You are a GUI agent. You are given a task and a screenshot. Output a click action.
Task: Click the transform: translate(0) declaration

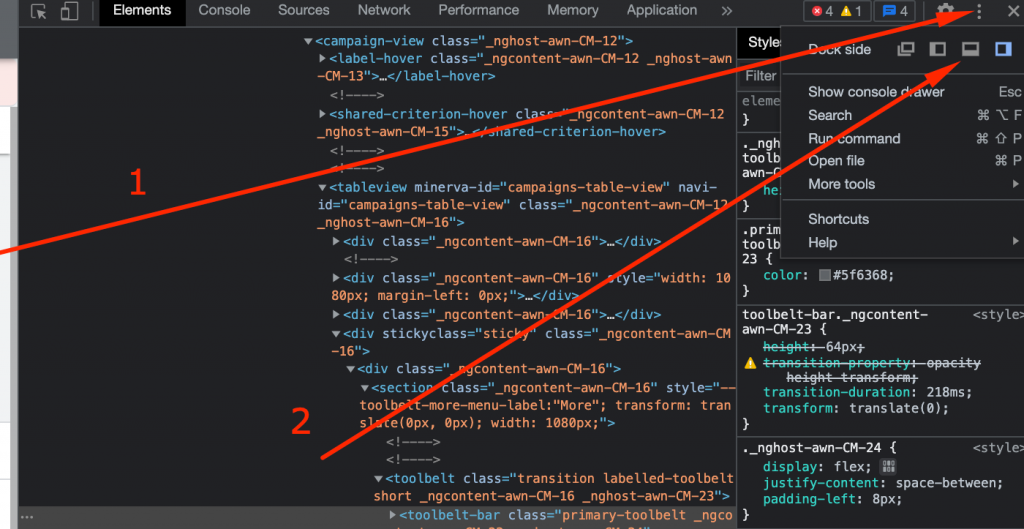(x=856, y=408)
